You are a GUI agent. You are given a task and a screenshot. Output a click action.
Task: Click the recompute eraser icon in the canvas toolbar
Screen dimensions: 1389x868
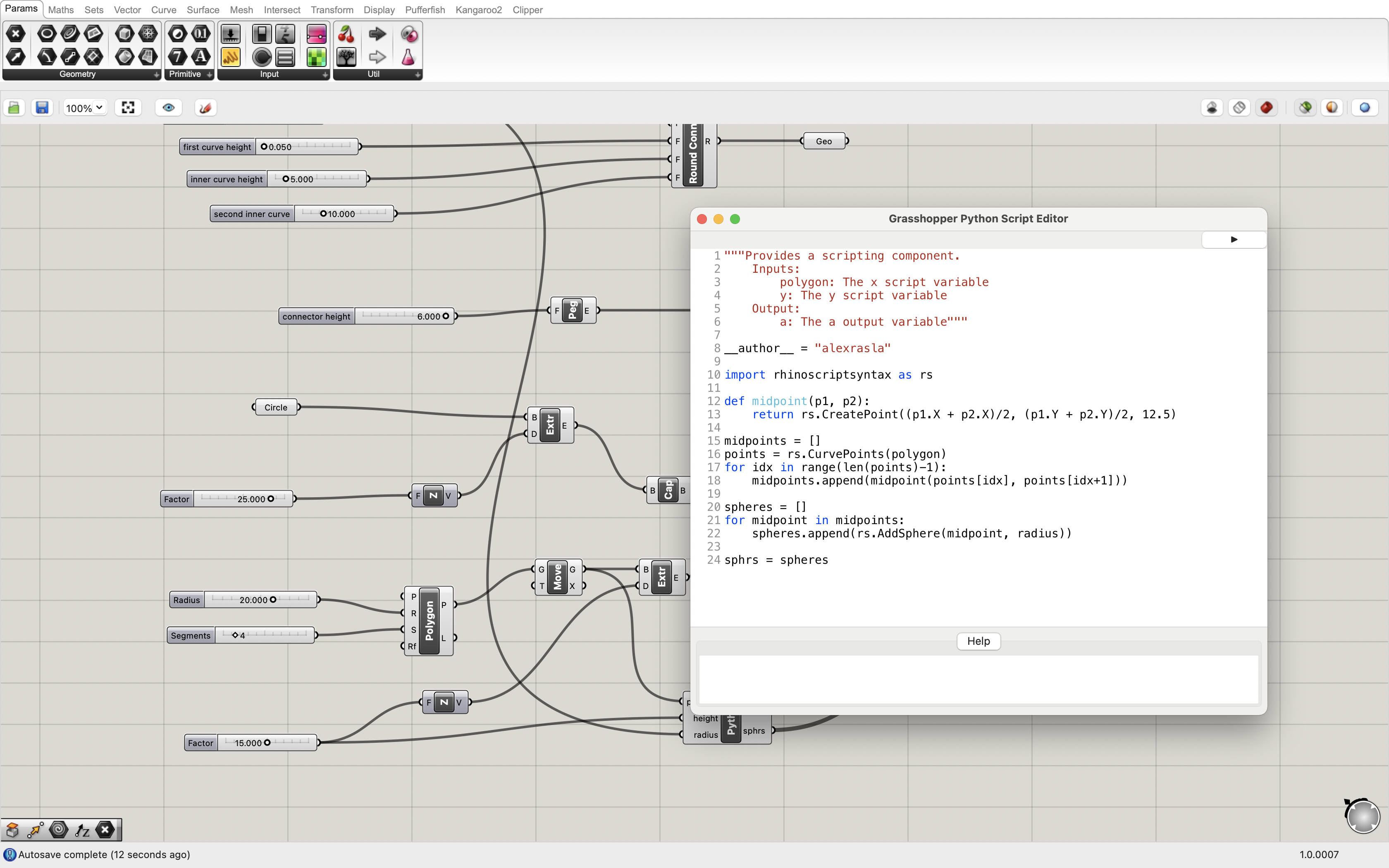click(205, 107)
